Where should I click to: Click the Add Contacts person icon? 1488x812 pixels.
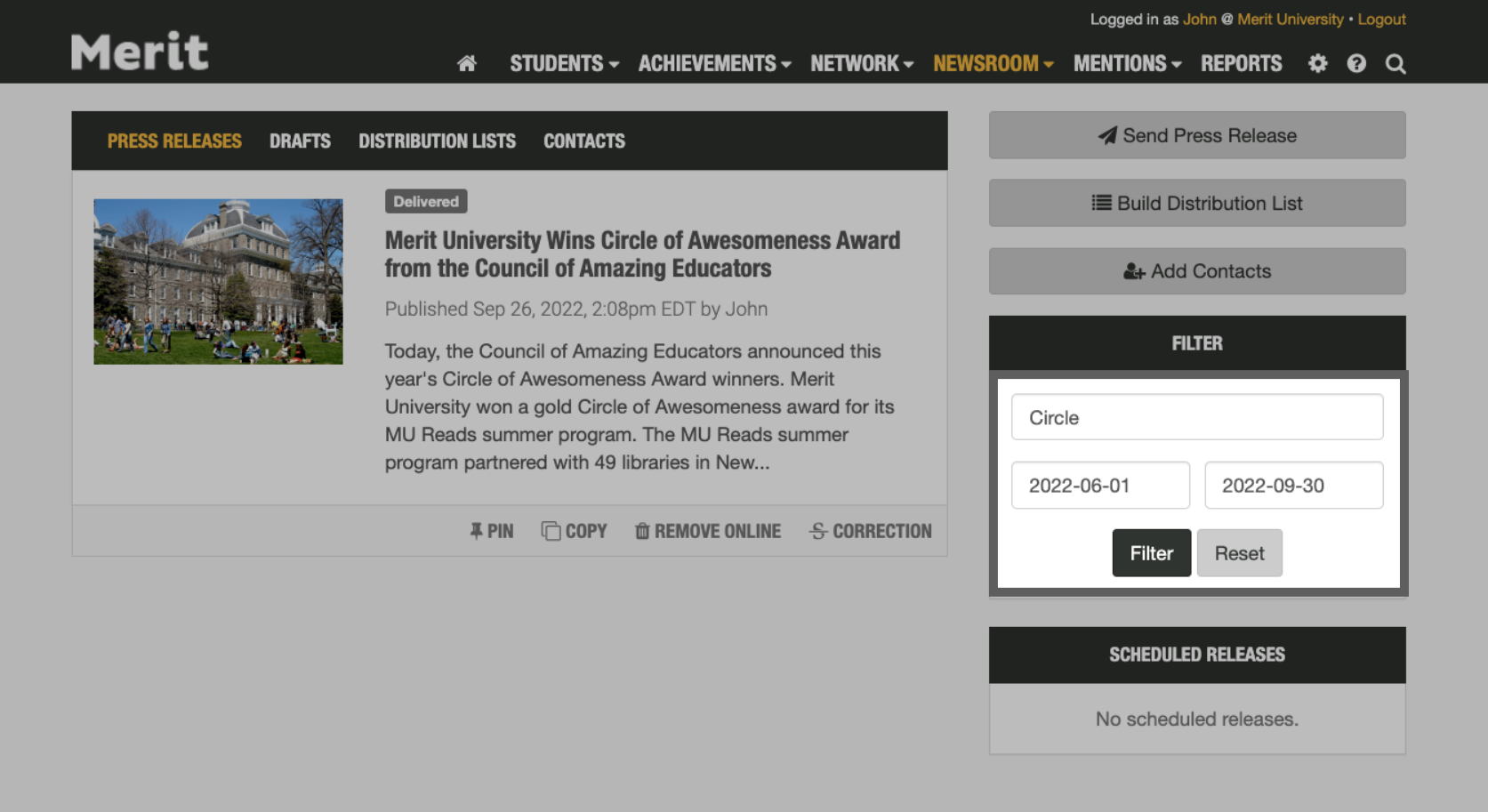coord(1131,271)
